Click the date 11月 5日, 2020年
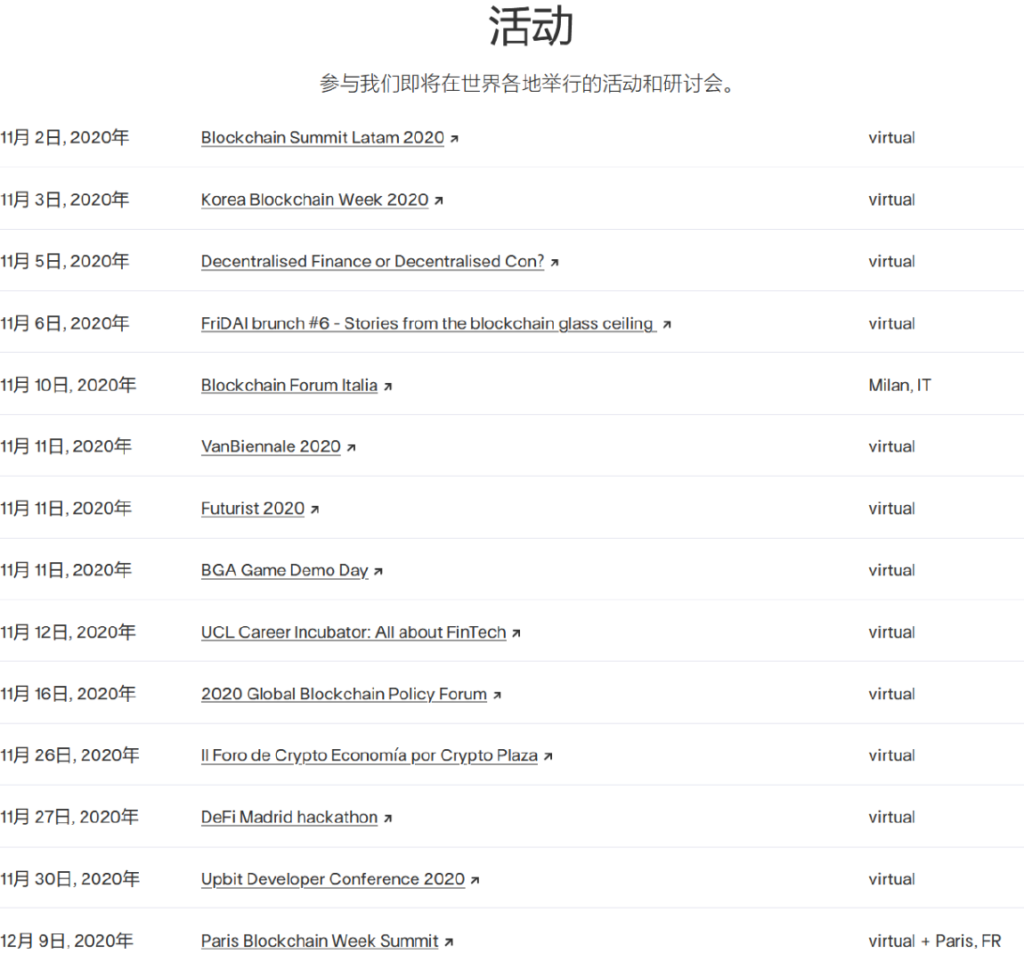Image resolution: width=1024 pixels, height=962 pixels. click(x=65, y=261)
